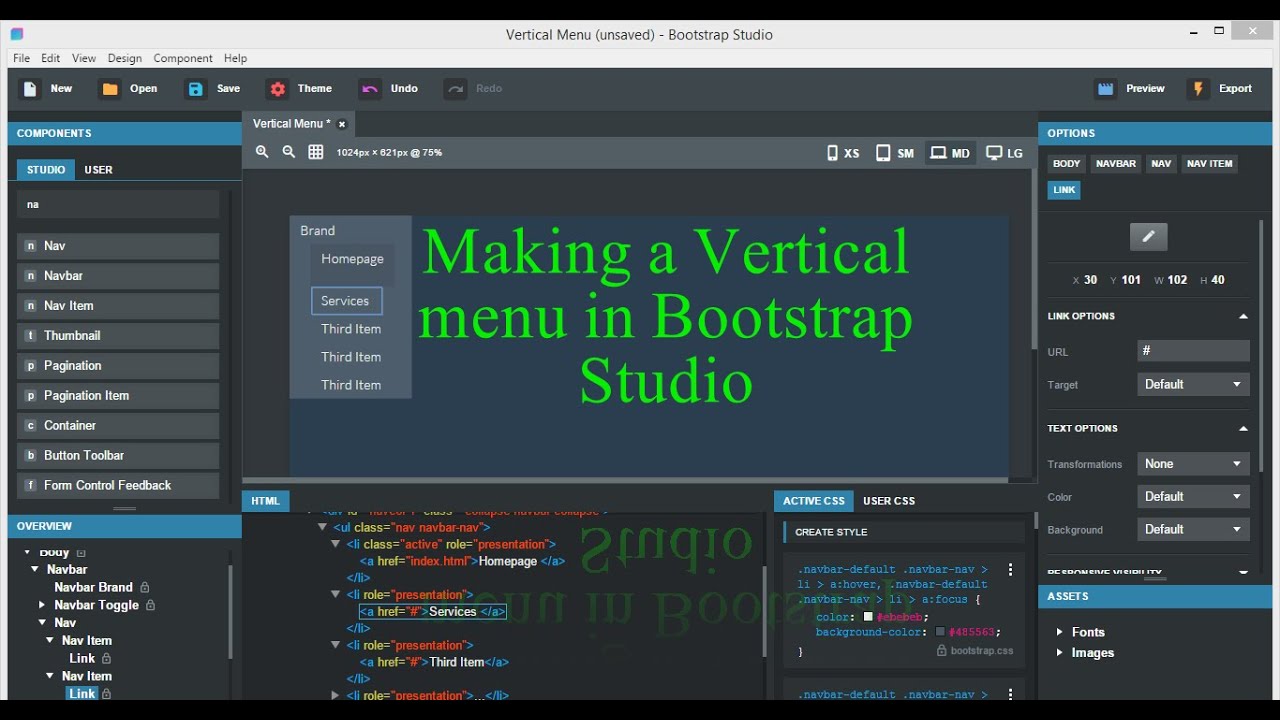The height and width of the screenshot is (720, 1280).
Task: Click the Preview icon
Action: (x=1105, y=89)
